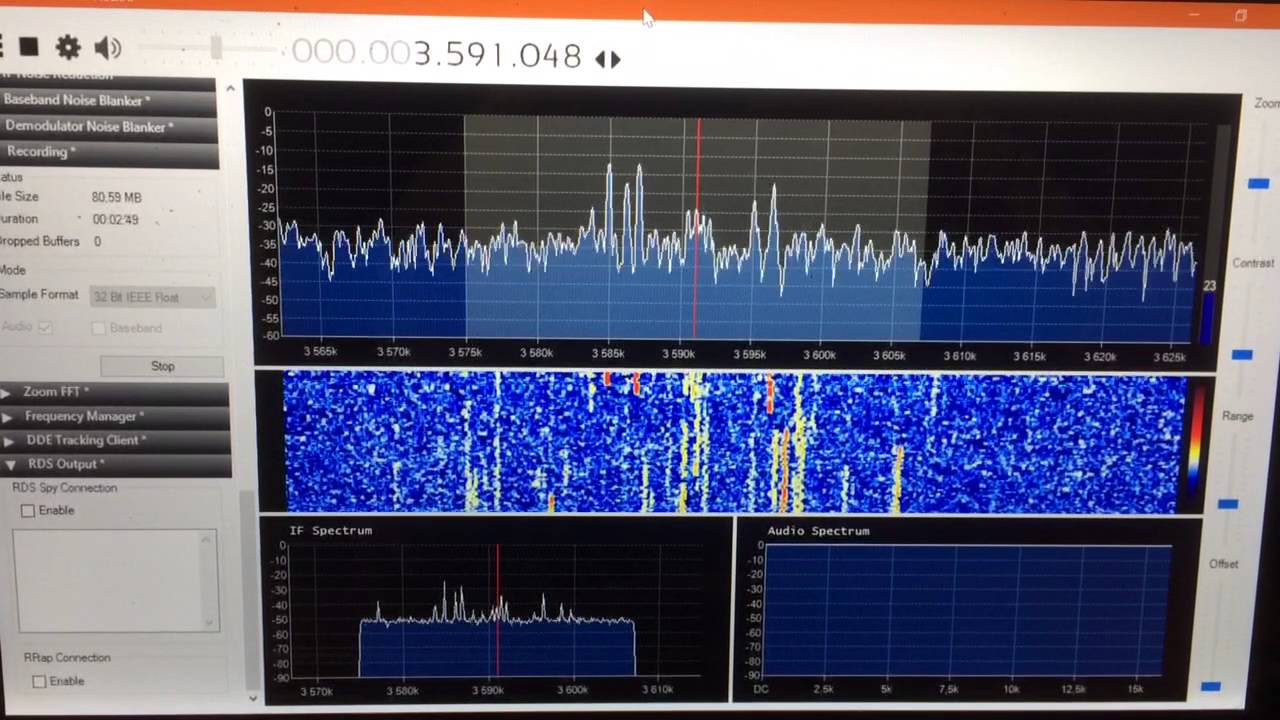1280x720 pixels.
Task: Move the Contrast slider handle
Action: (x=1242, y=354)
